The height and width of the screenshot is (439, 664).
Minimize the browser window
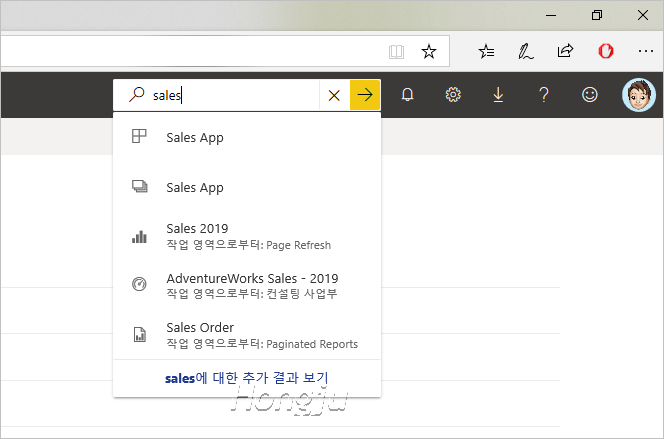pyautogui.click(x=551, y=16)
